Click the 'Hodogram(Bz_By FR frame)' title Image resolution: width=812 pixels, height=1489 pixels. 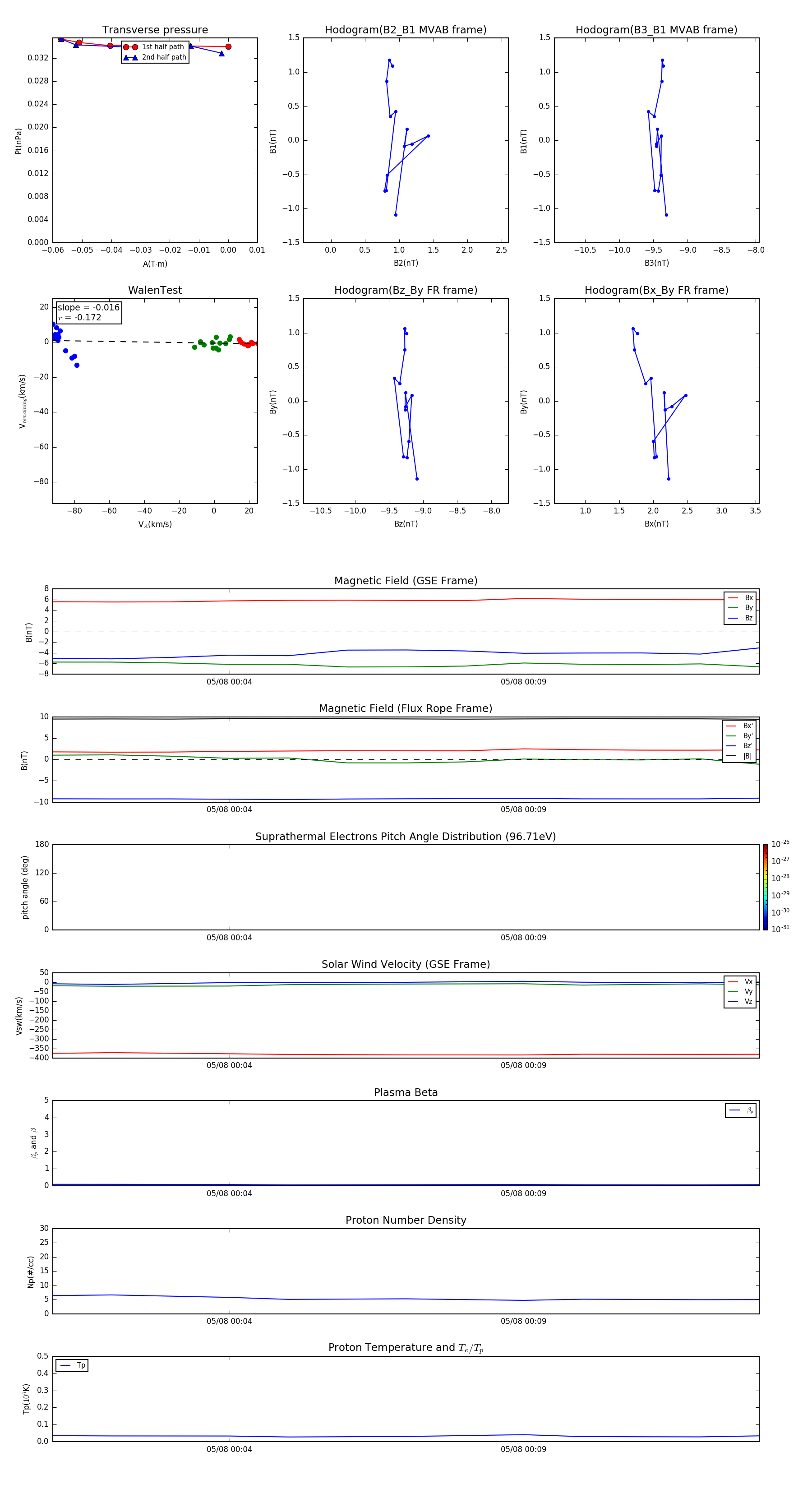[x=406, y=290]
